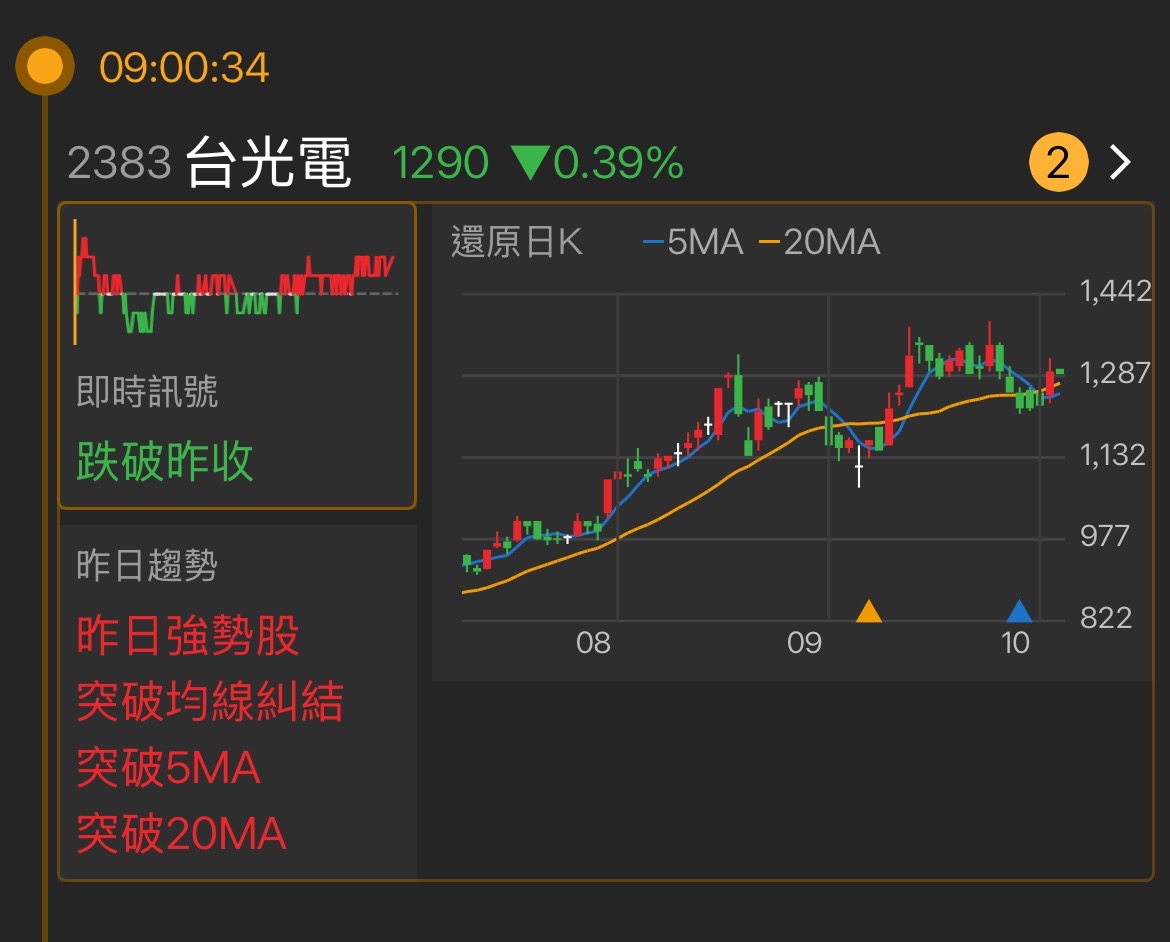Tap the green down-triangle beside 0.39%
The width and height of the screenshot is (1170, 942).
[x=528, y=162]
